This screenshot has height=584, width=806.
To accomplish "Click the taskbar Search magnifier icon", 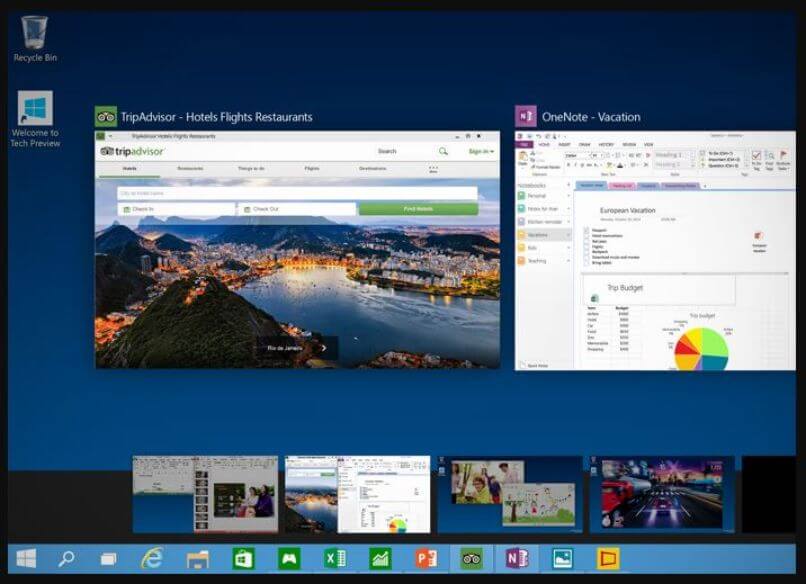I will click(x=66, y=558).
